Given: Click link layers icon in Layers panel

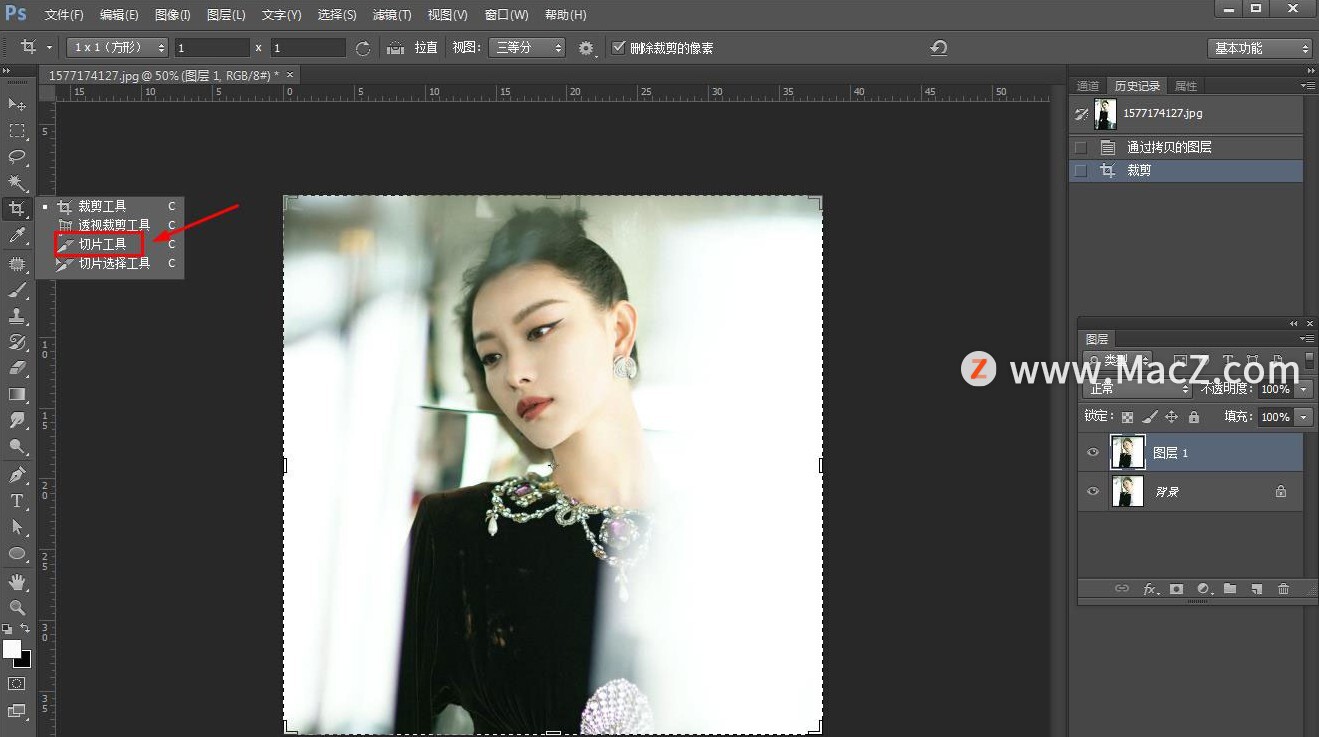Looking at the screenshot, I should pyautogui.click(x=1122, y=589).
